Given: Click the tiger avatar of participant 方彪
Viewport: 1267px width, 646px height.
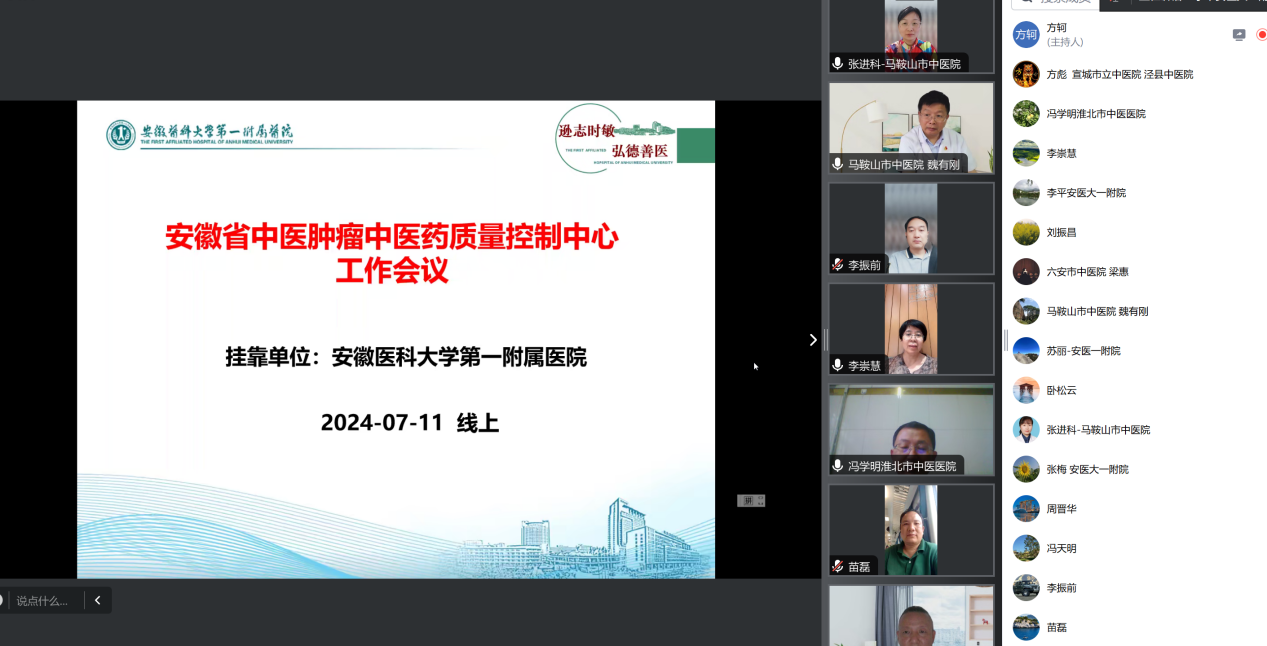Looking at the screenshot, I should pos(1026,74).
